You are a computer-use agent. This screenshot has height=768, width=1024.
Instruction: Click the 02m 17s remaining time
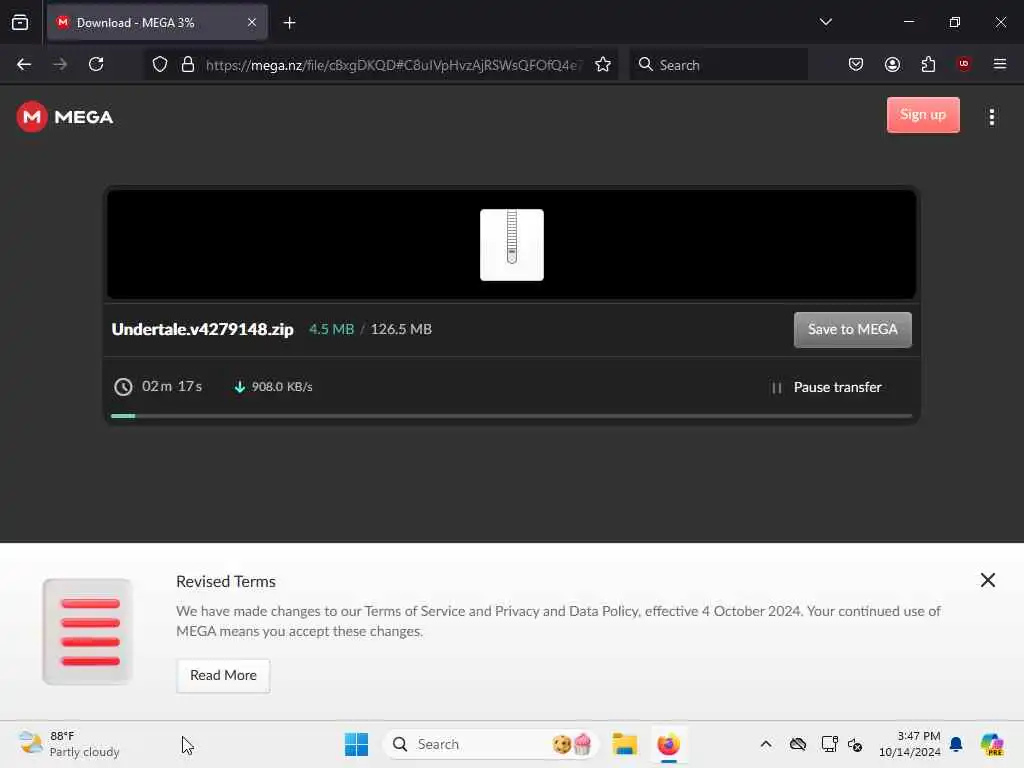(x=172, y=387)
